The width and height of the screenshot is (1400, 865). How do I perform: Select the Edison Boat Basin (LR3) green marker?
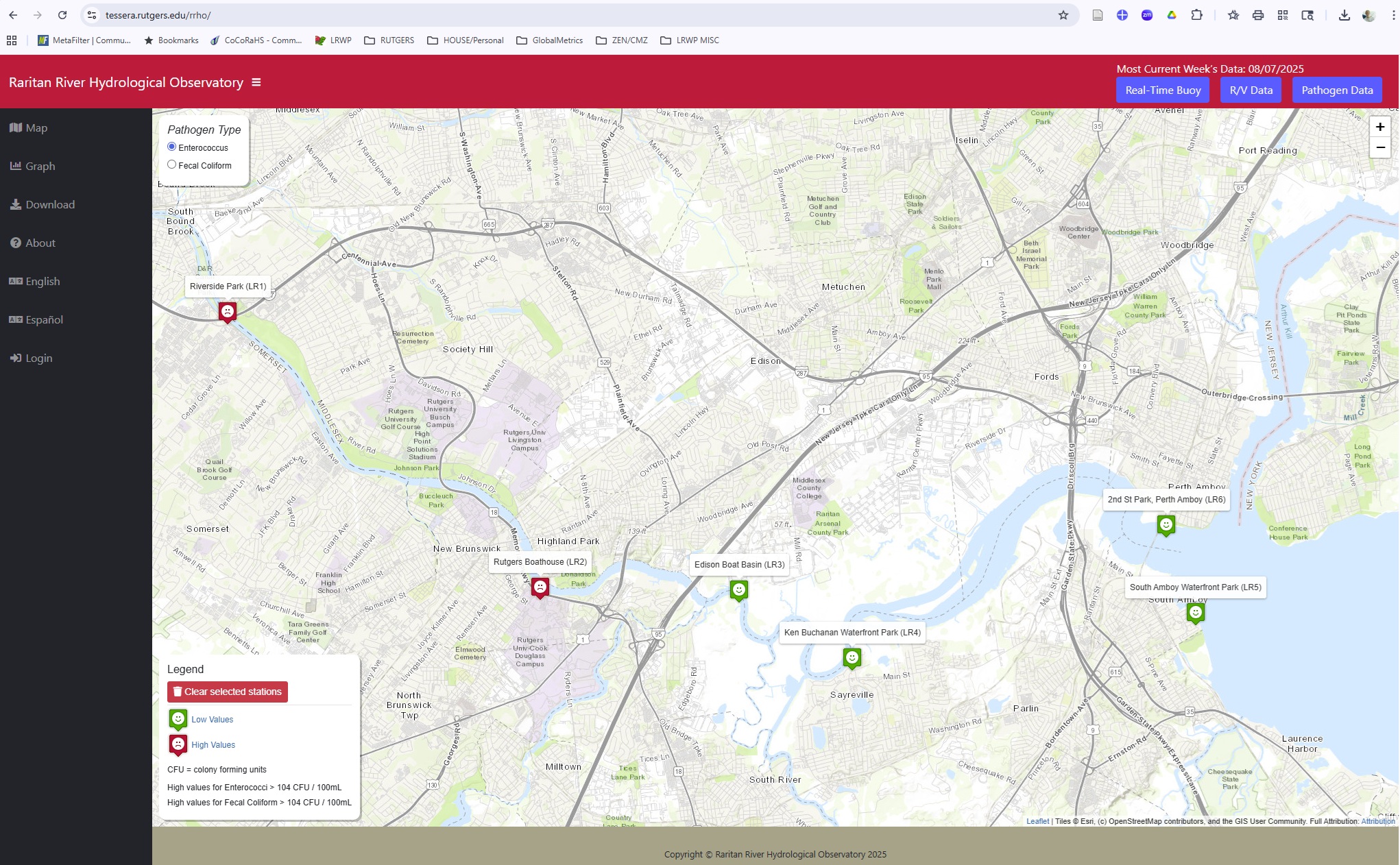click(x=738, y=590)
